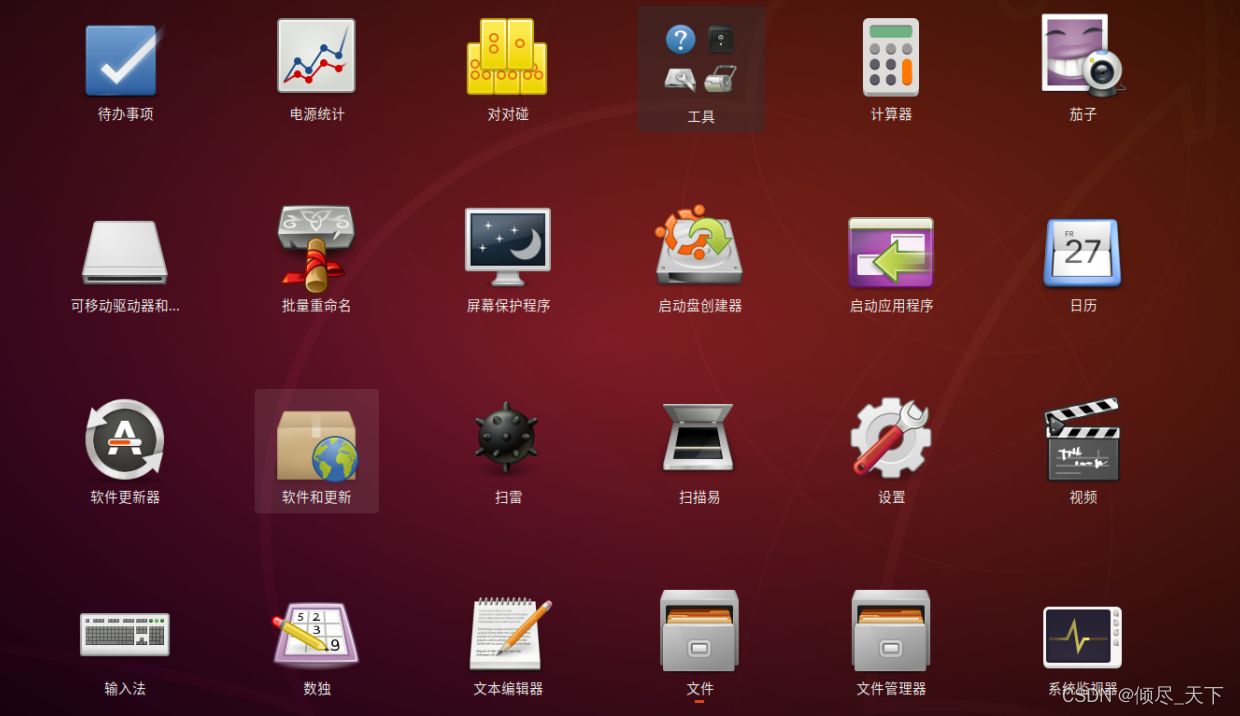The height and width of the screenshot is (716, 1240).
Task: Start the 对对碰 matching game
Action: pos(507,57)
